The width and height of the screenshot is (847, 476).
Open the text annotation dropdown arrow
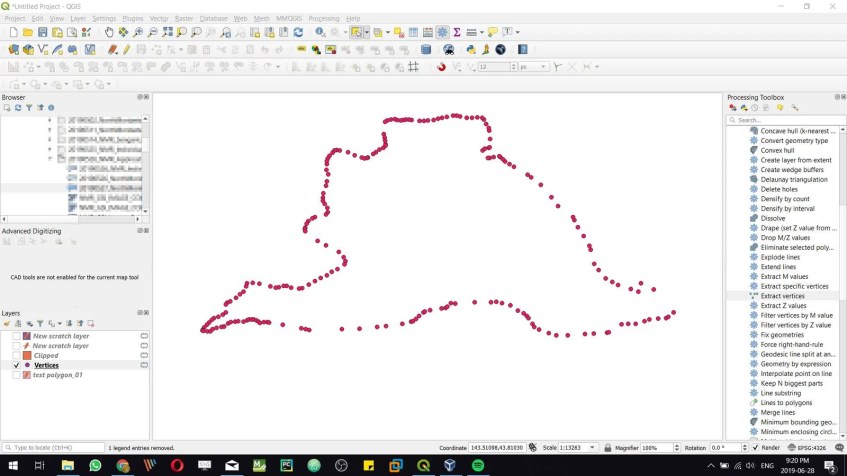(x=517, y=32)
